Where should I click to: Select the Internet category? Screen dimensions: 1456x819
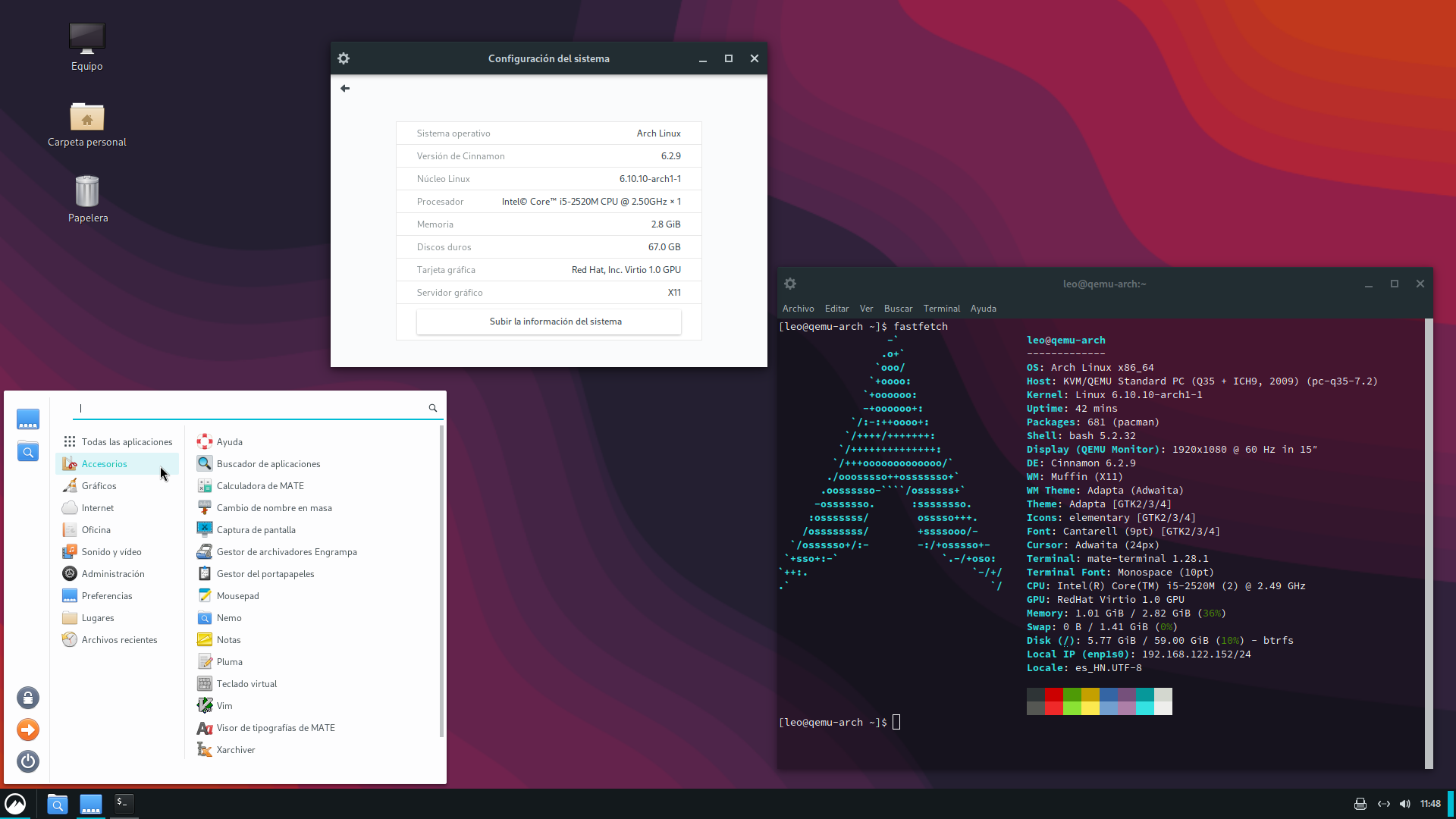point(118,508)
